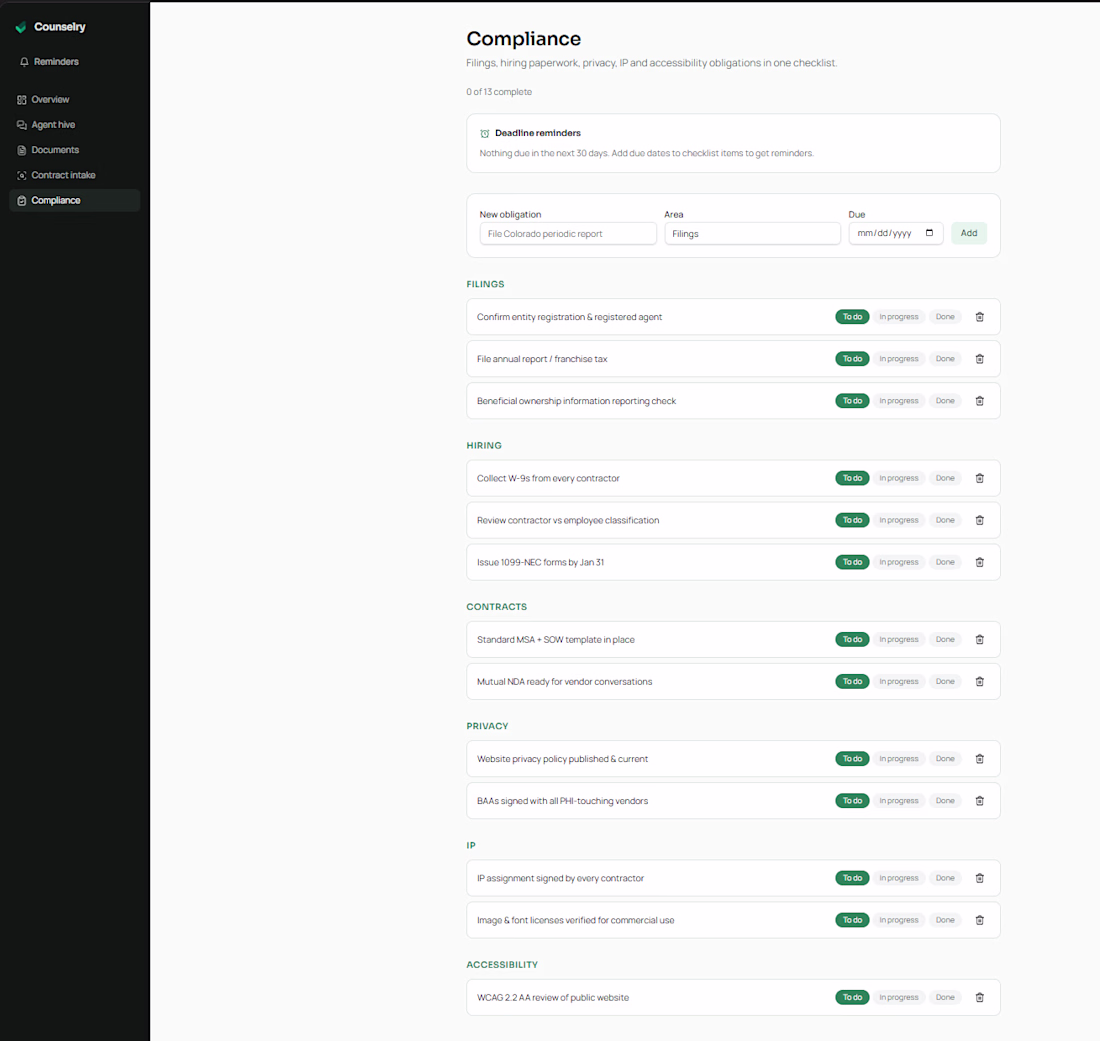The height and width of the screenshot is (1041, 1100).
Task: Delete 'Image & font licenses' item
Action: (979, 920)
